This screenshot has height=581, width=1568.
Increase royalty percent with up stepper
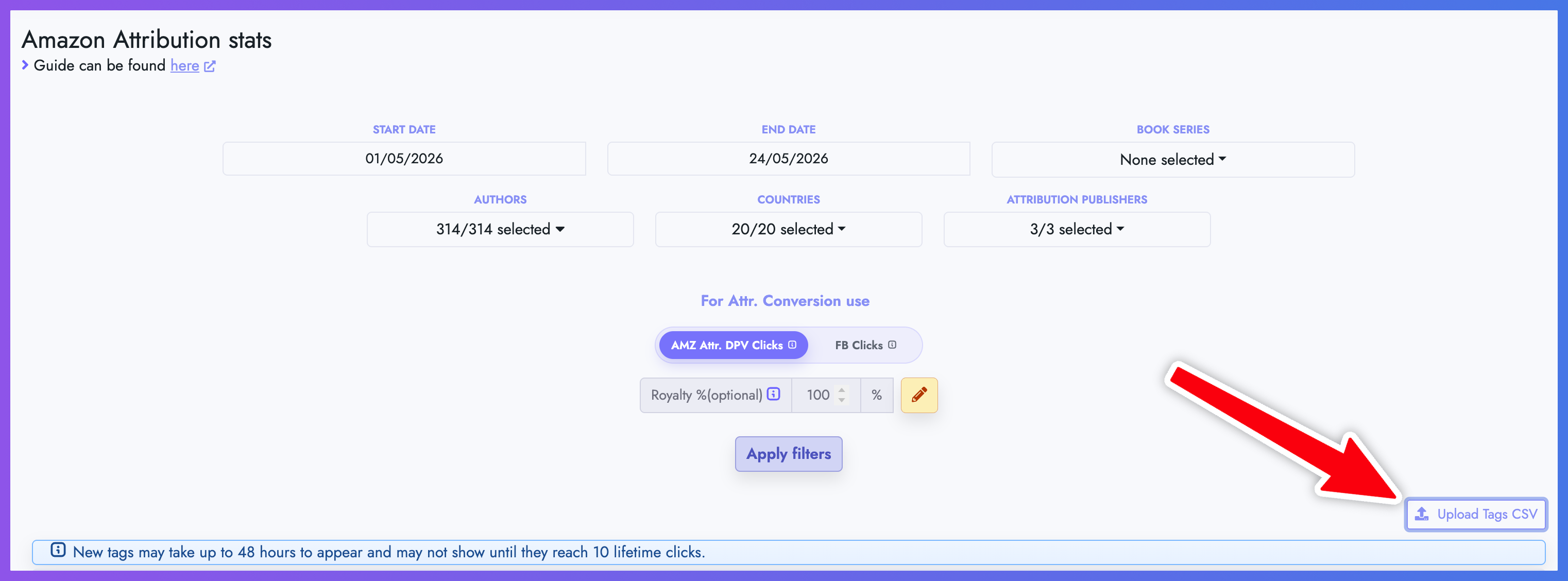click(x=841, y=389)
